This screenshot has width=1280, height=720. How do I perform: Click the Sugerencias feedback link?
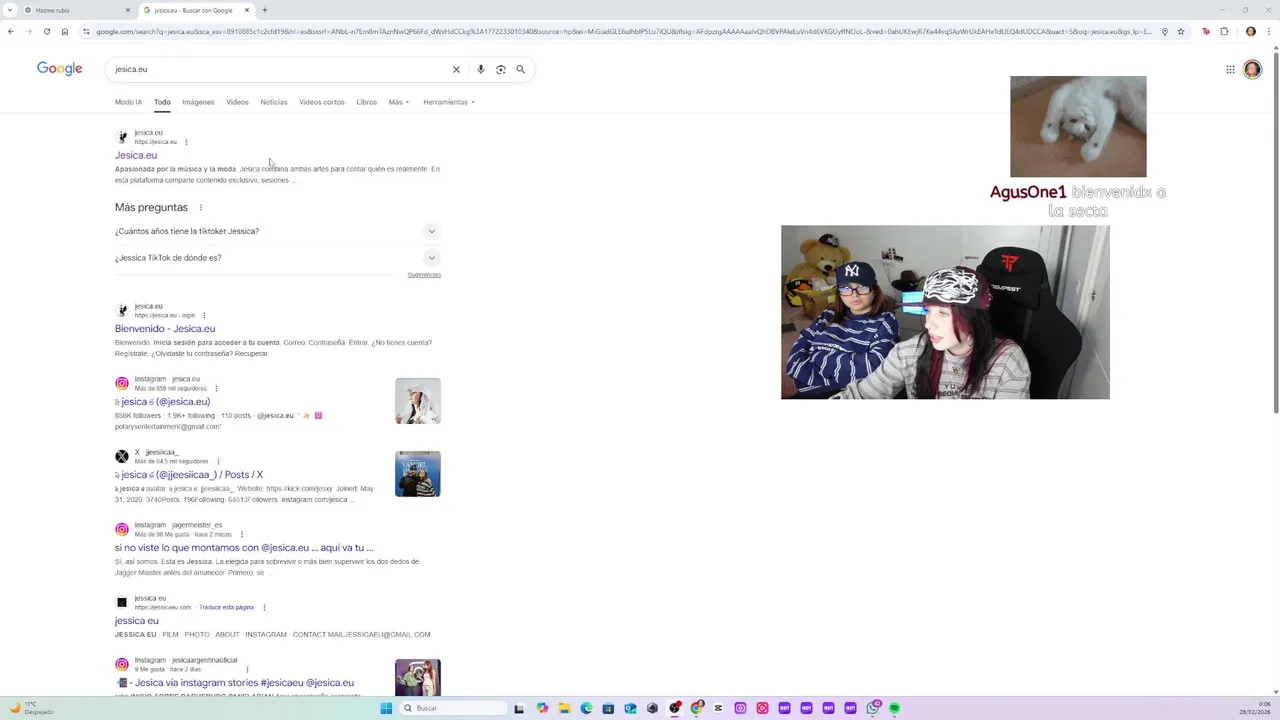tap(424, 275)
